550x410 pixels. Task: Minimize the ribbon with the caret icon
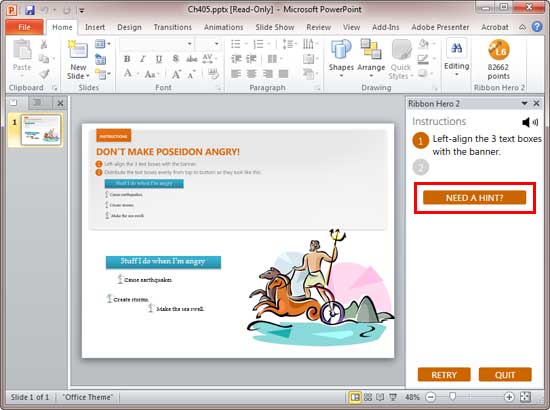pos(522,27)
